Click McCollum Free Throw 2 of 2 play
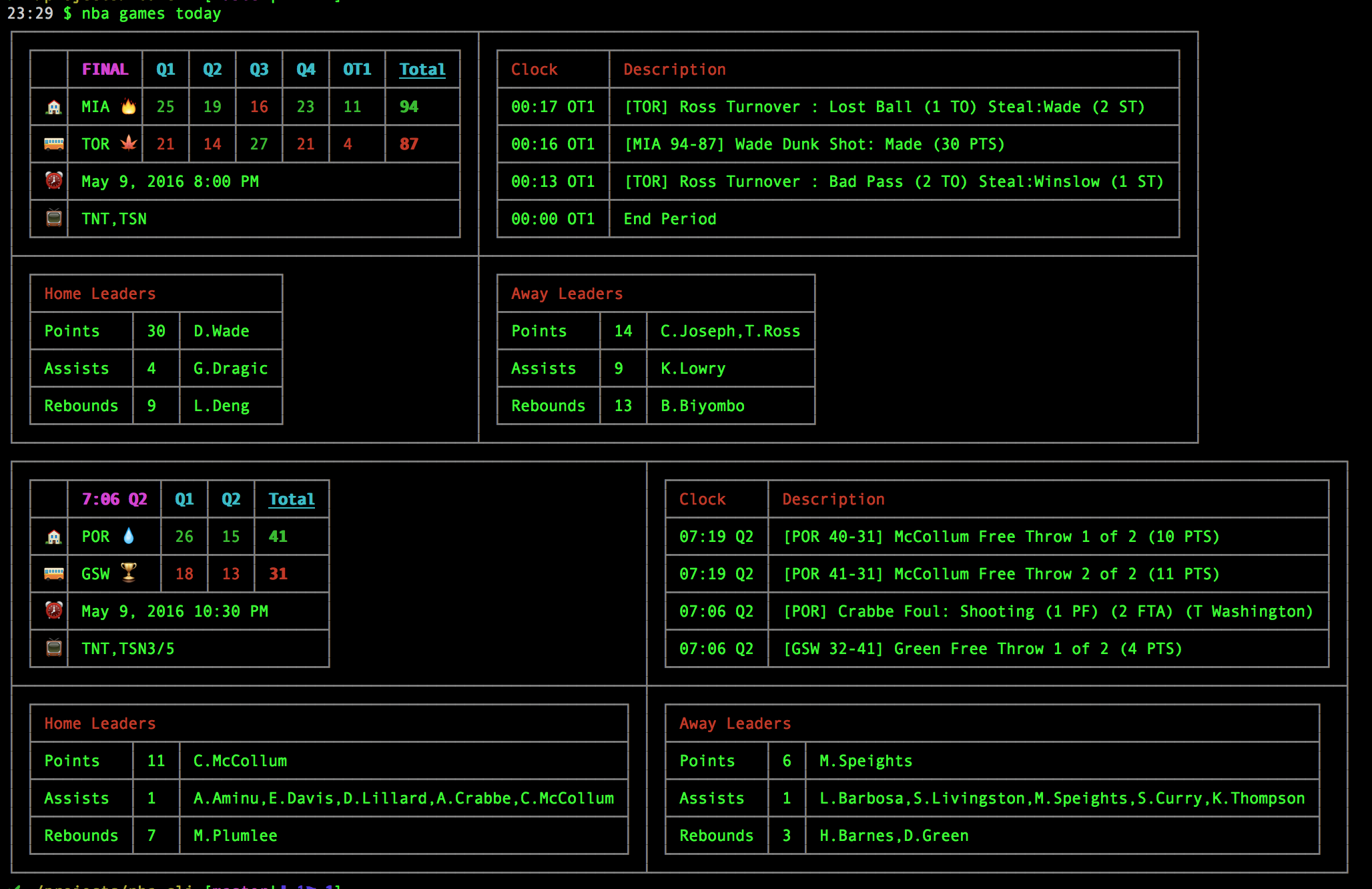The width and height of the screenshot is (1372, 889). point(1001,574)
